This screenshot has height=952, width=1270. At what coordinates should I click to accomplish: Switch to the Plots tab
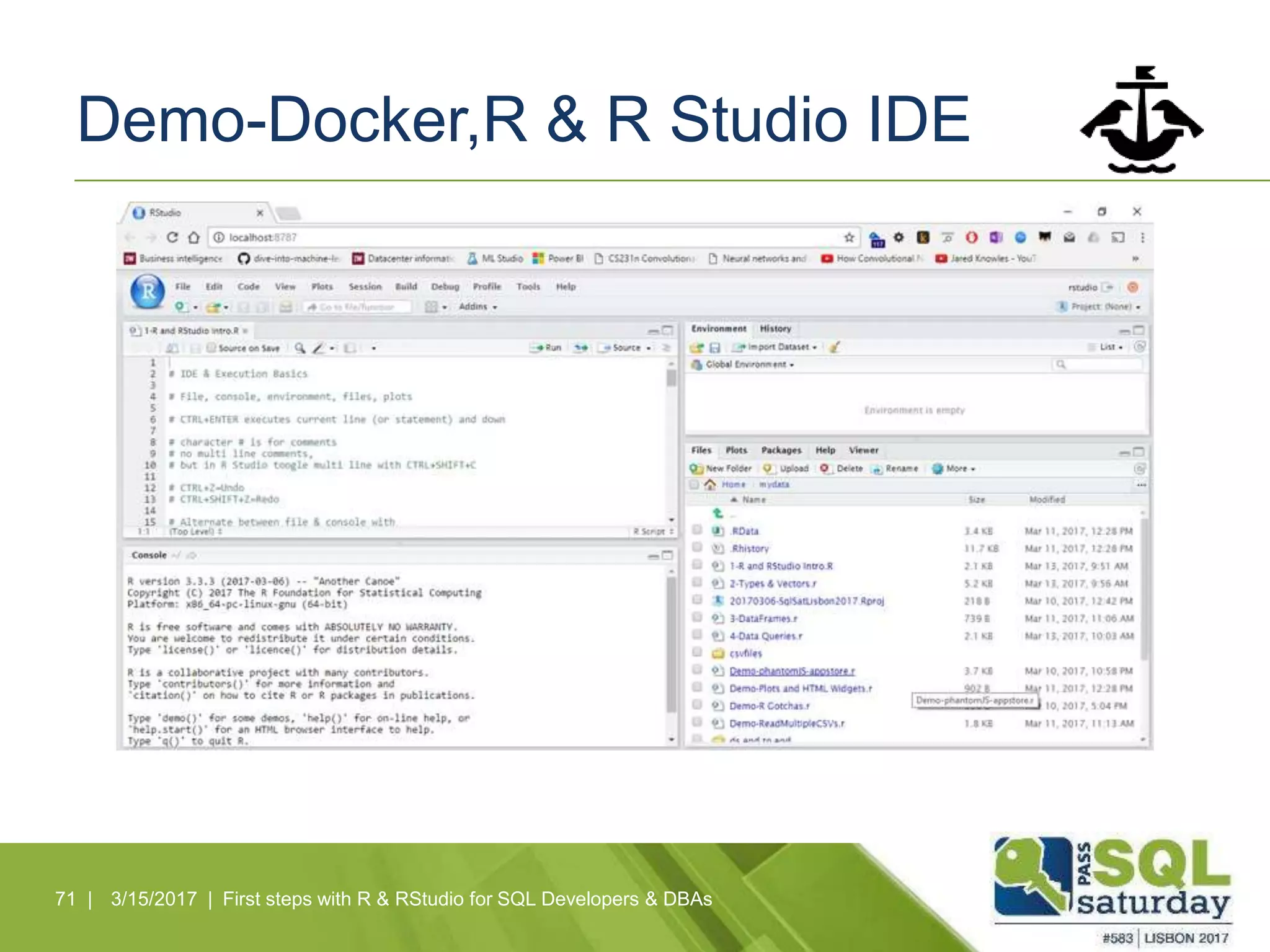click(x=736, y=450)
